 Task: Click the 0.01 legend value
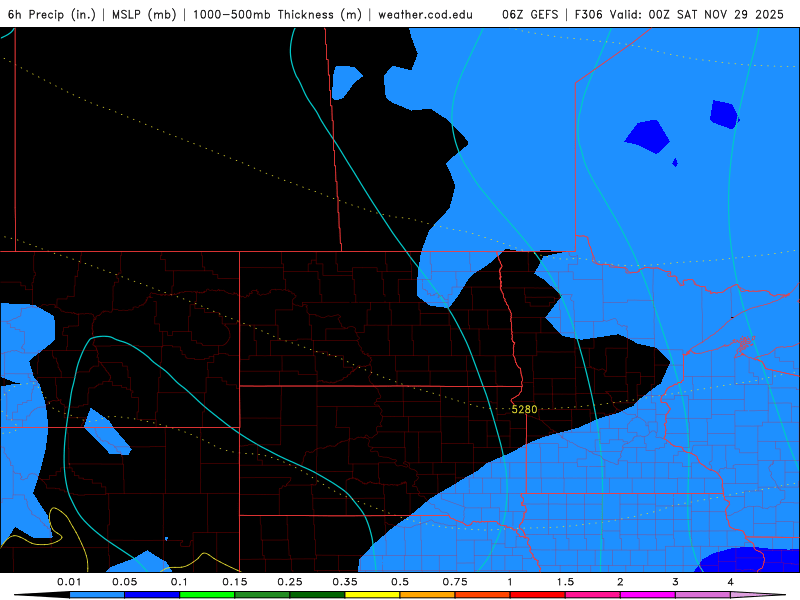[x=69, y=582]
